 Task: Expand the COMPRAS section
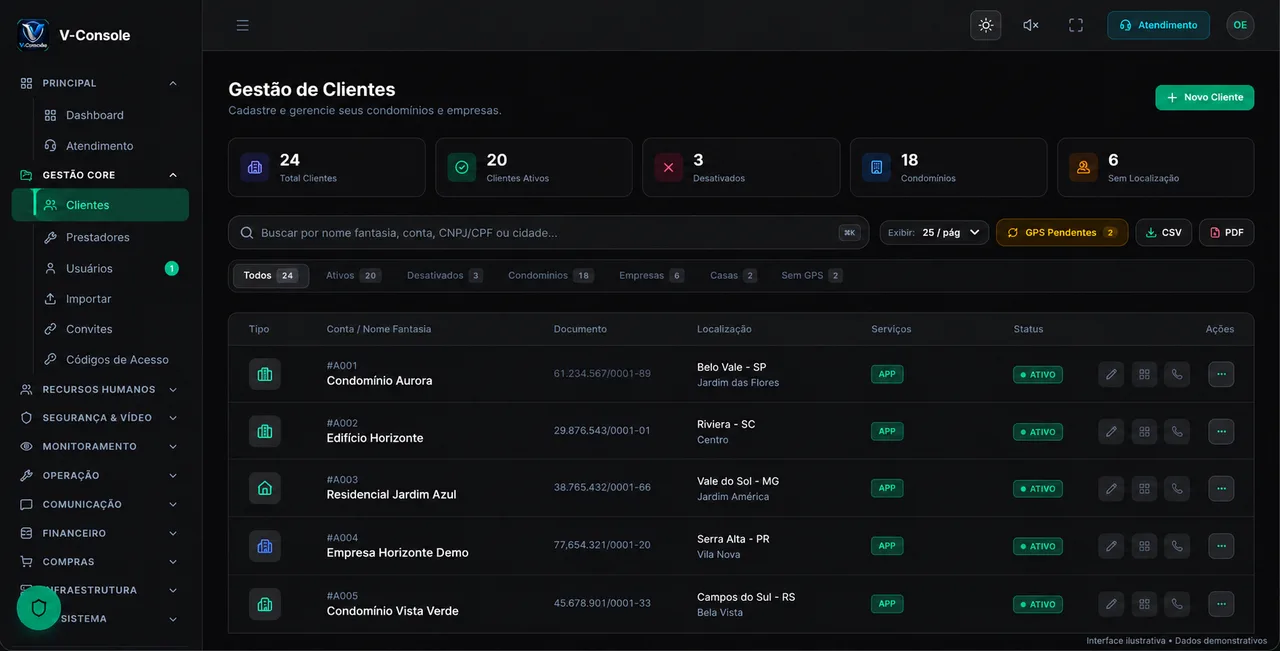point(100,562)
